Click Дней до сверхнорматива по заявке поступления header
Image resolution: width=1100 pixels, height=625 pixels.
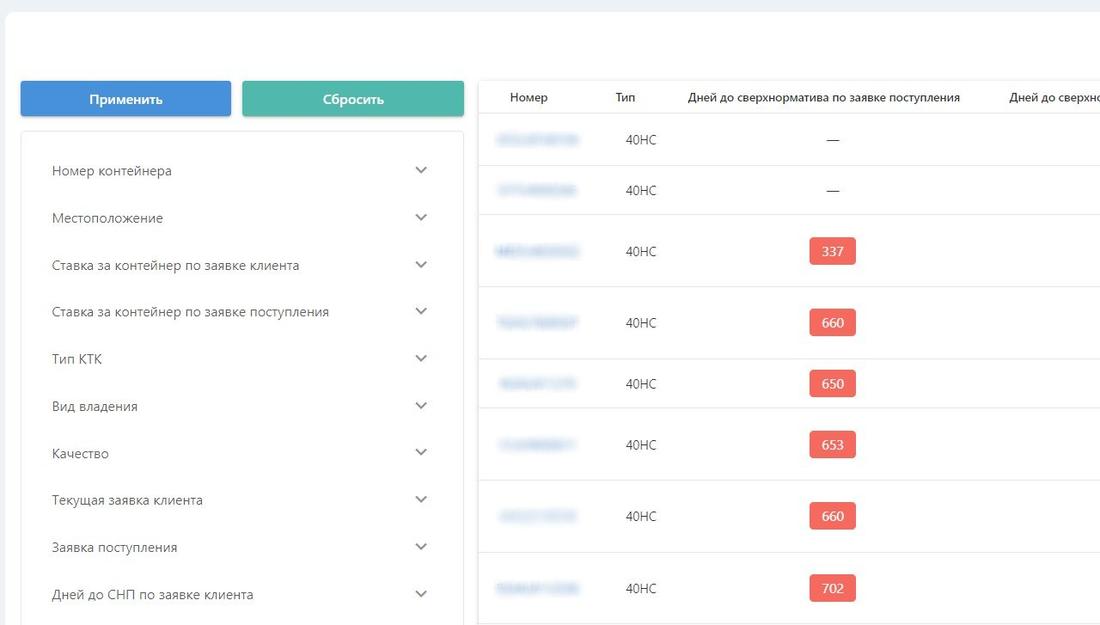click(824, 98)
